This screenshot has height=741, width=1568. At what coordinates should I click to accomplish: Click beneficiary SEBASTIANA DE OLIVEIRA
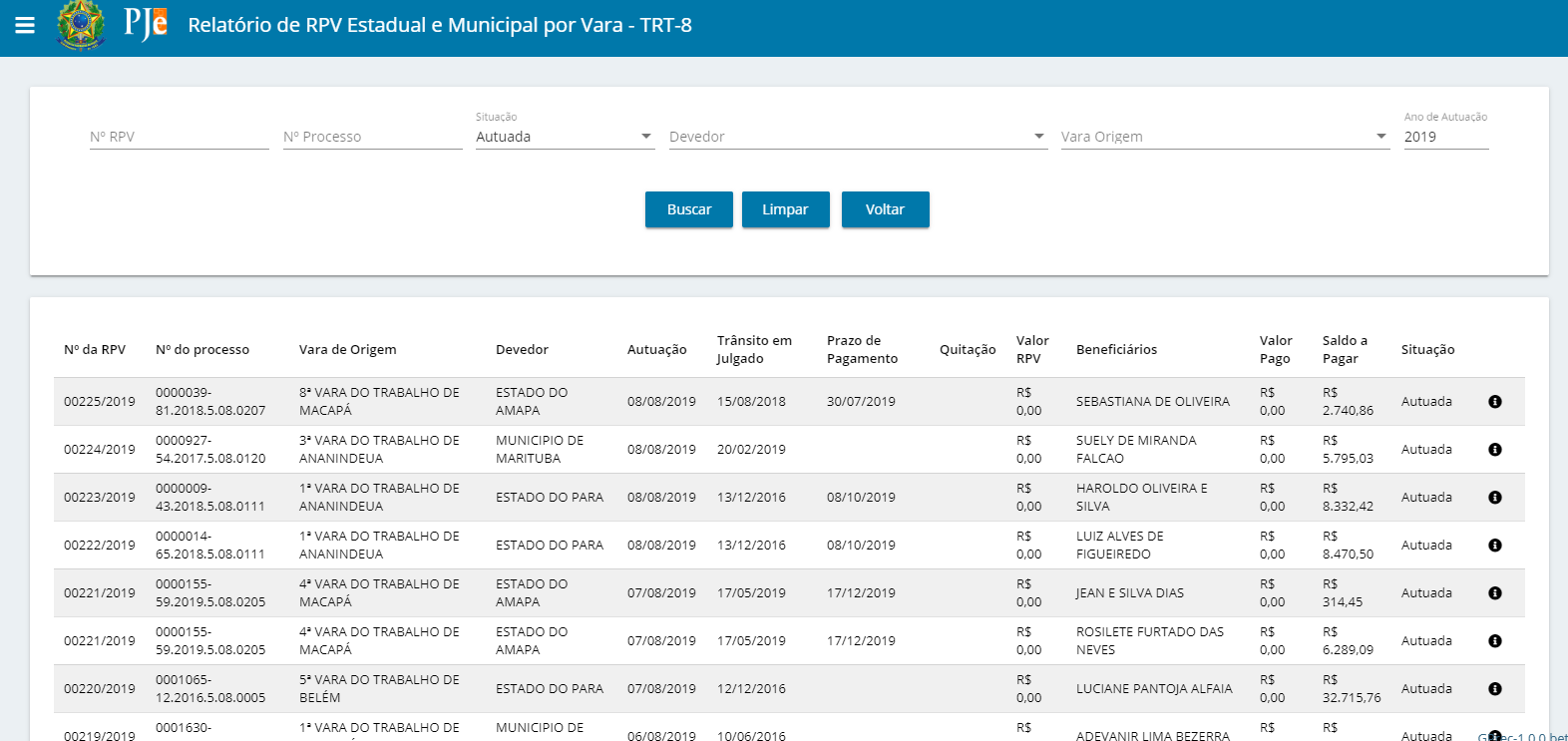point(1153,402)
